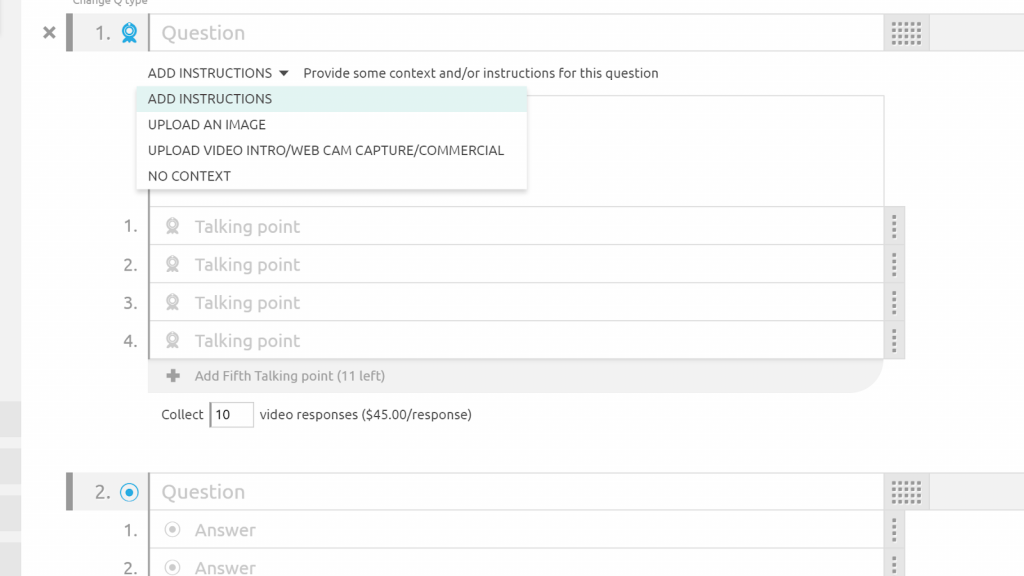Open the grid options icon for question 1
The width and height of the screenshot is (1024, 576).
905,33
